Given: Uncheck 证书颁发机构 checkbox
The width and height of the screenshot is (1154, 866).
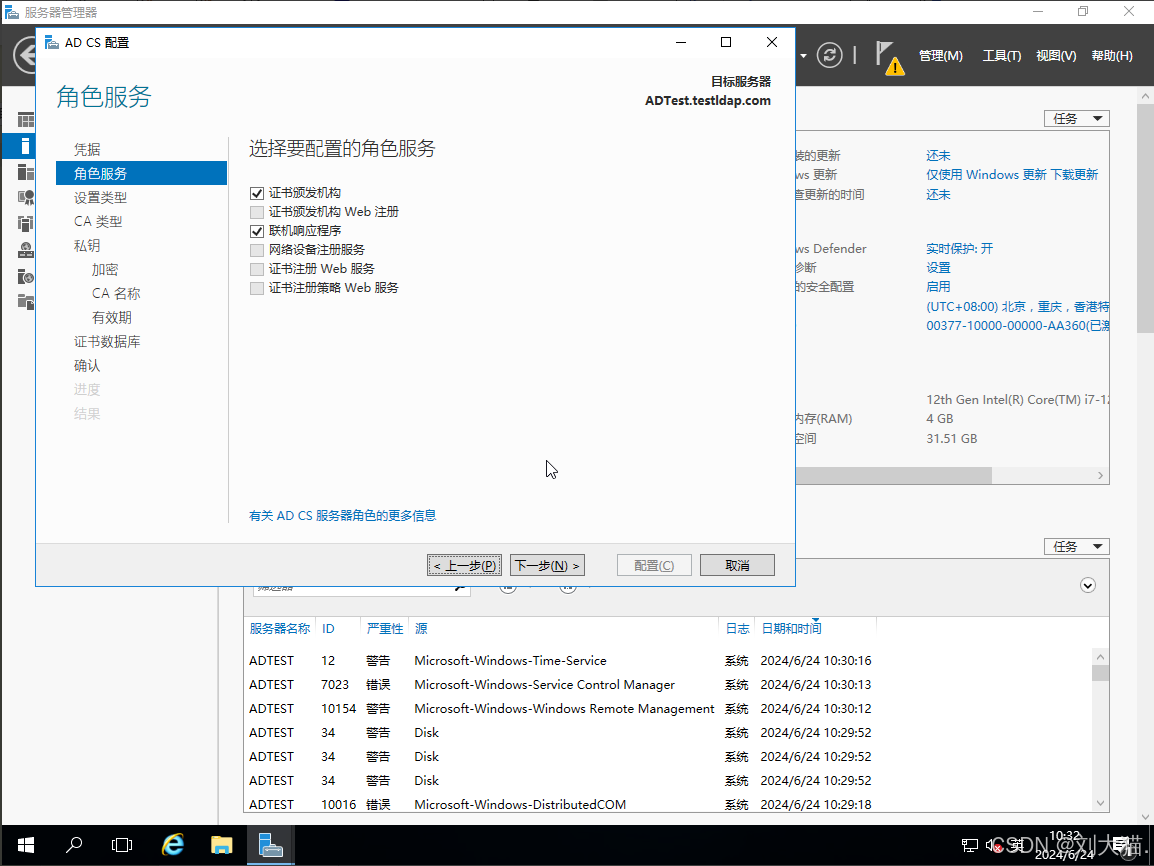Looking at the screenshot, I should 257,194.
